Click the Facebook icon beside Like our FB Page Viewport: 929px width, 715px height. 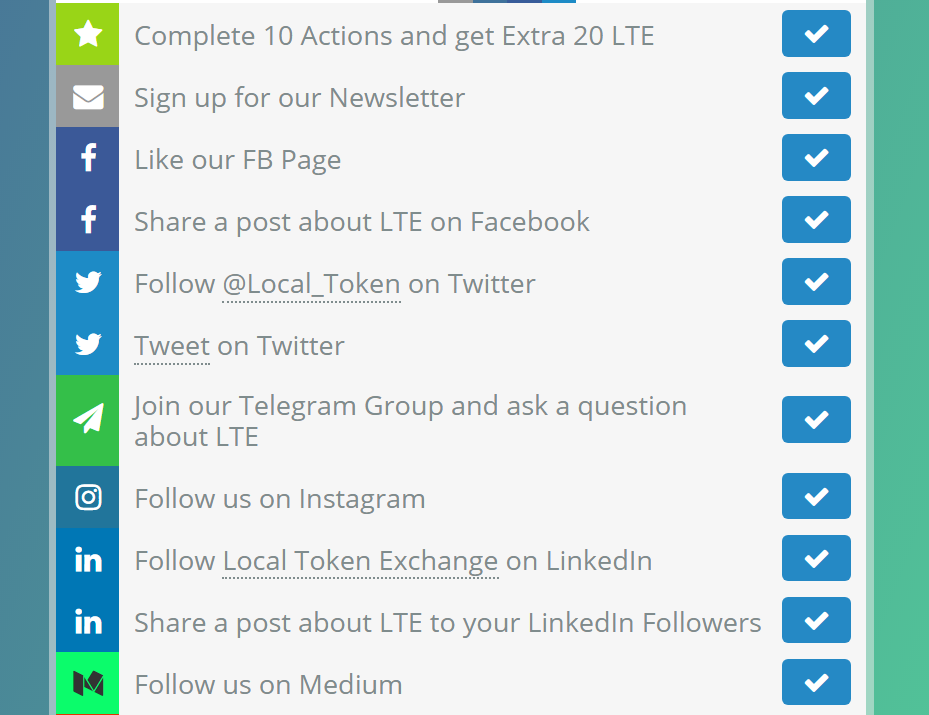[88, 159]
